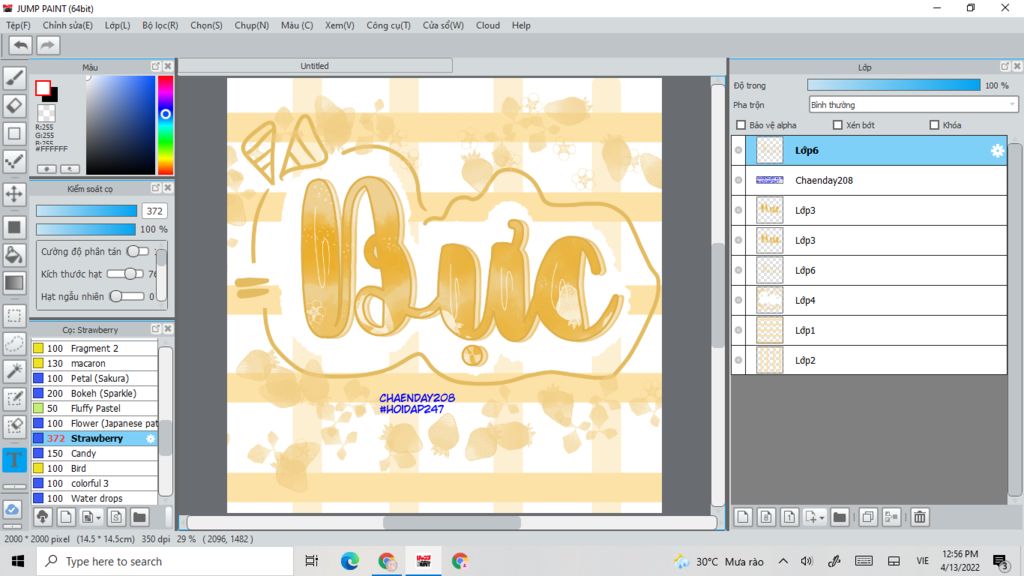The width and height of the screenshot is (1024, 576).
Task: Open Strawberry brush settings gear
Action: point(150,438)
